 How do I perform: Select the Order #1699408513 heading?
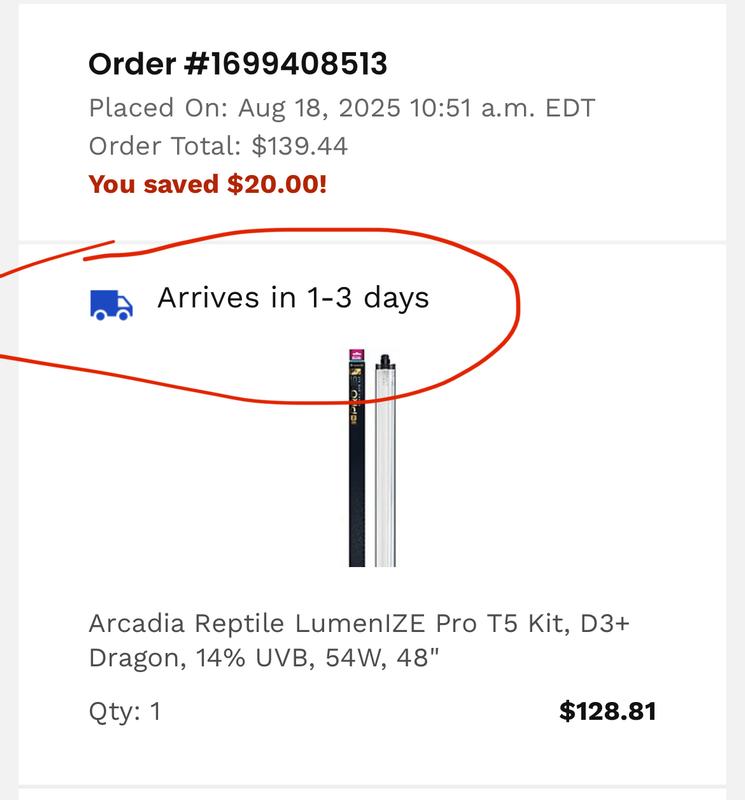tap(238, 65)
